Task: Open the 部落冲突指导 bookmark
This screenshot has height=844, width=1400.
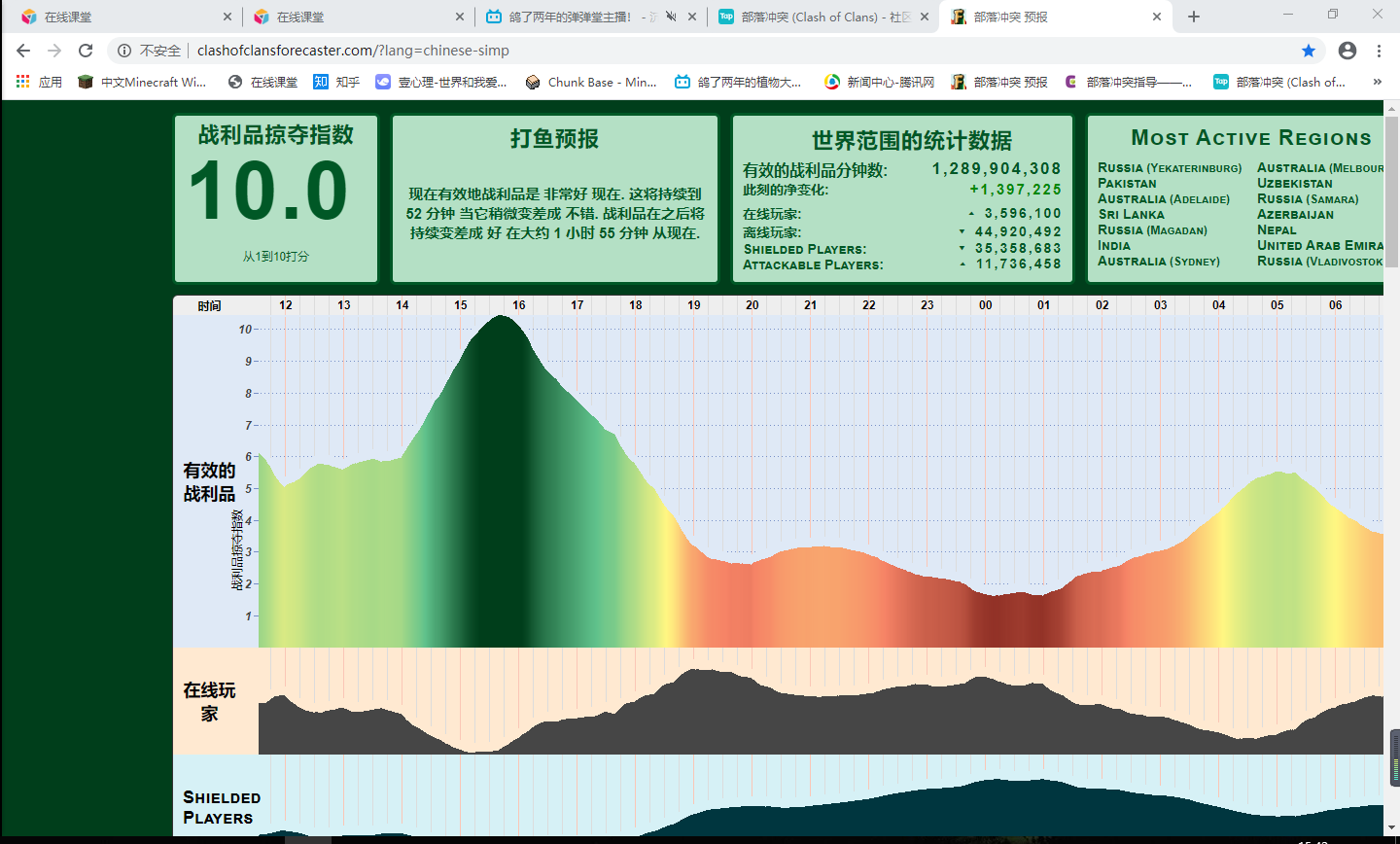Action: click(x=1130, y=82)
